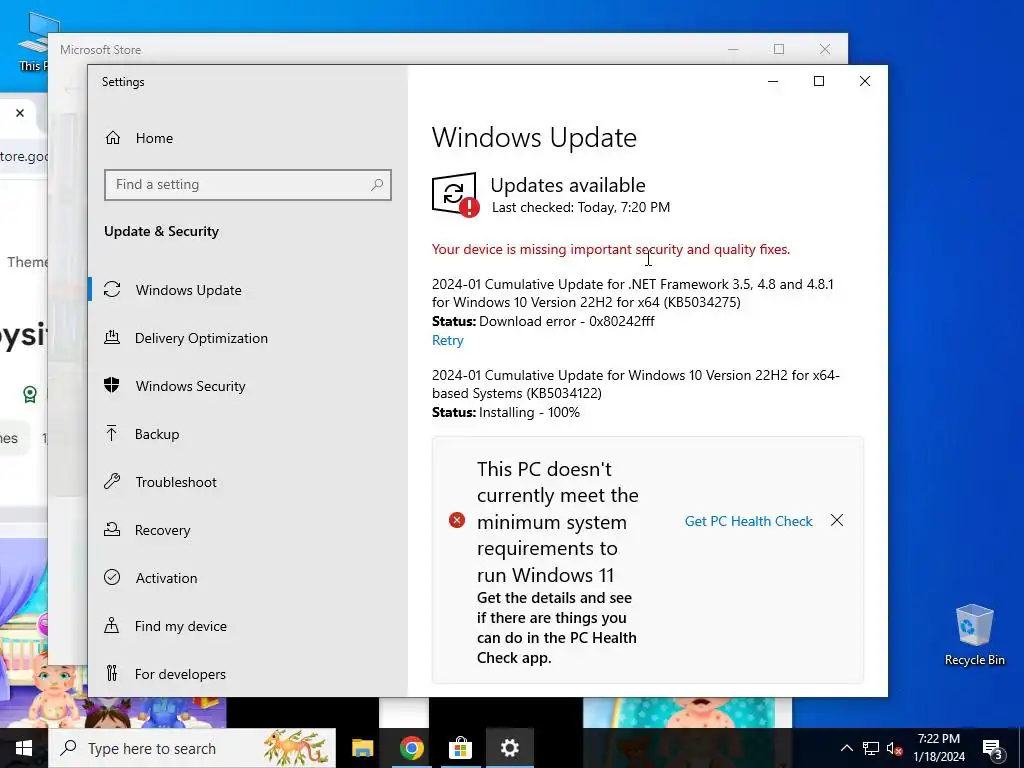Image resolution: width=1024 pixels, height=768 pixels.
Task: Open File Explorer from taskbar
Action: (362, 748)
